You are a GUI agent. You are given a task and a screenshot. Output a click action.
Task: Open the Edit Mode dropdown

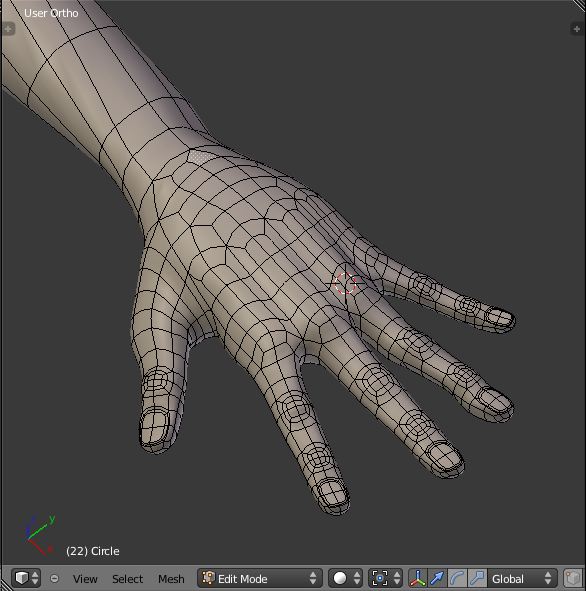coord(260,578)
